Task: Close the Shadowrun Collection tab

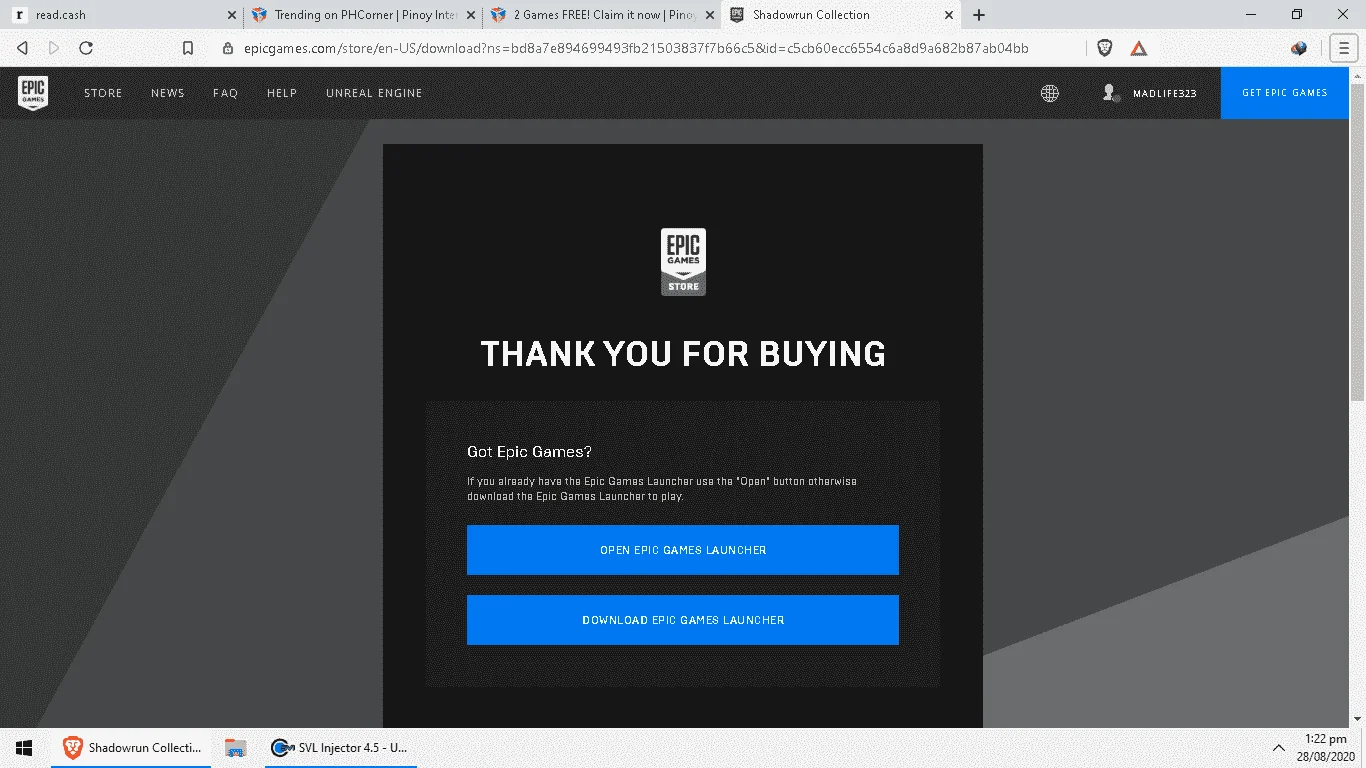Action: [950, 15]
